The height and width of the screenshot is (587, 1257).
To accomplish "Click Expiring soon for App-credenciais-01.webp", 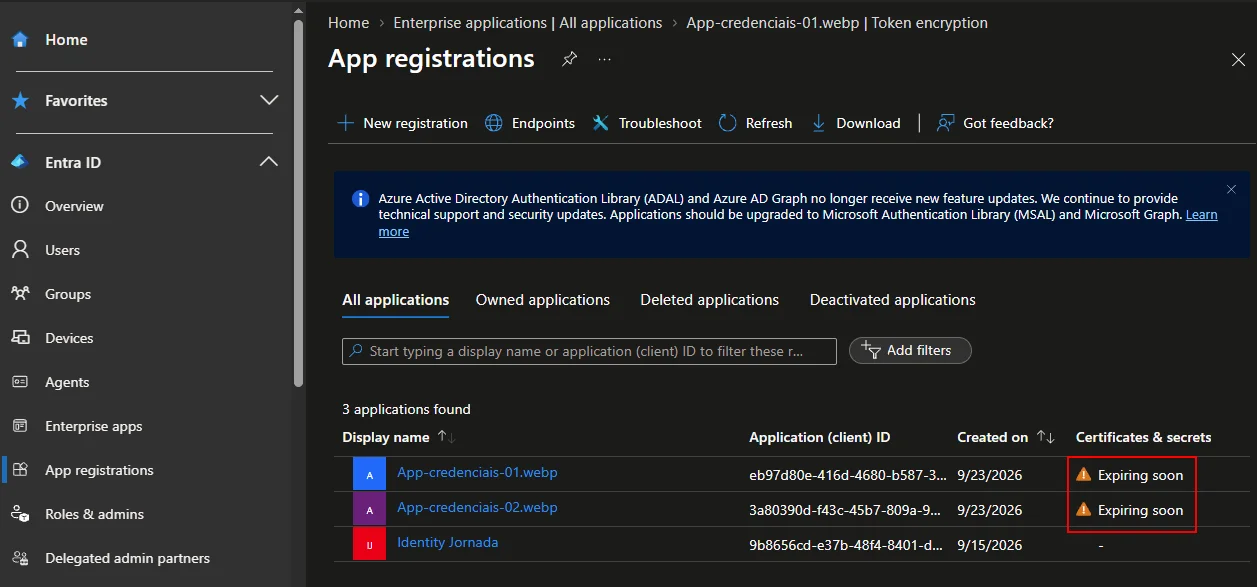I will (1140, 475).
